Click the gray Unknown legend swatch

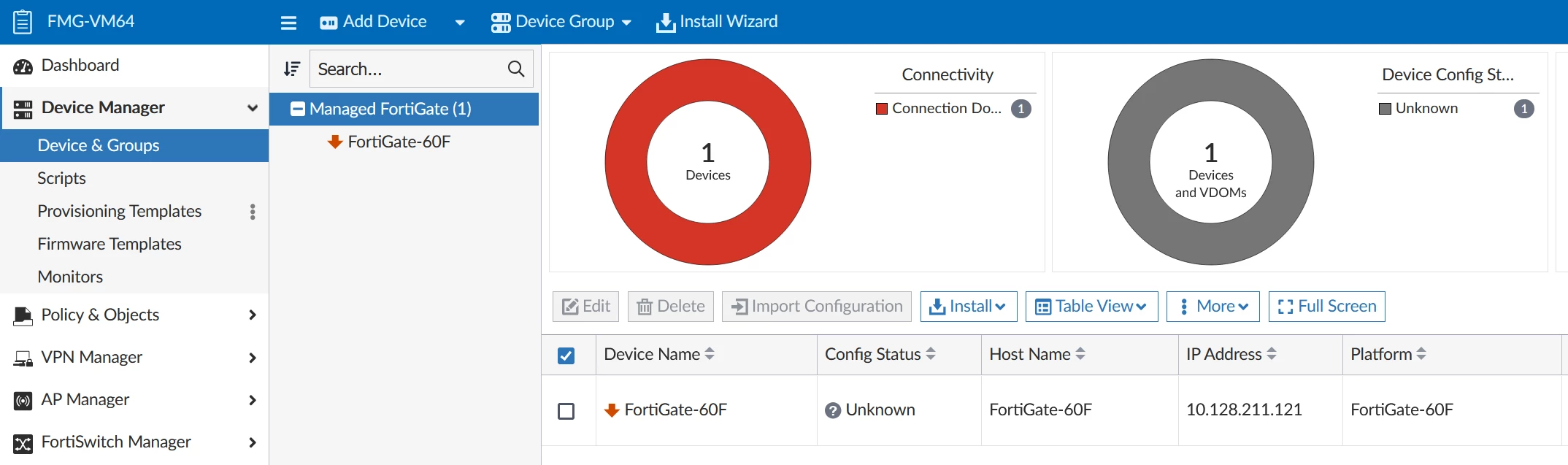[1385, 109]
